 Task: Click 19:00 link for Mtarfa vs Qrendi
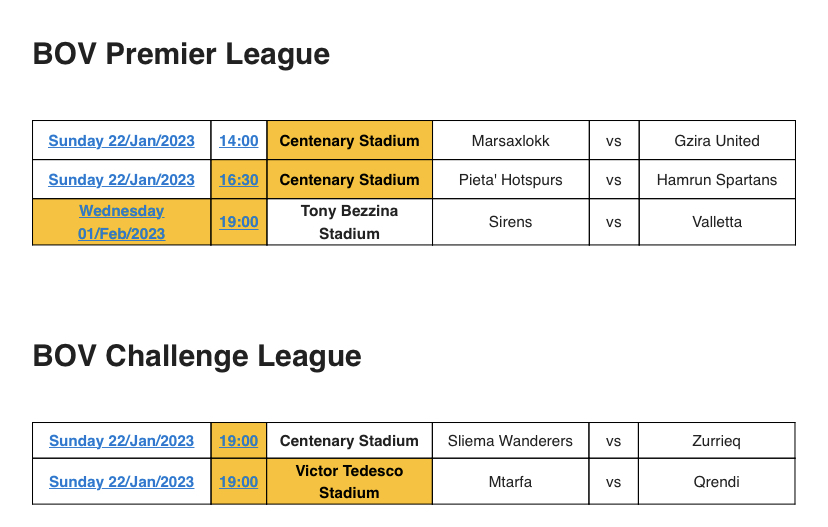pyautogui.click(x=239, y=482)
